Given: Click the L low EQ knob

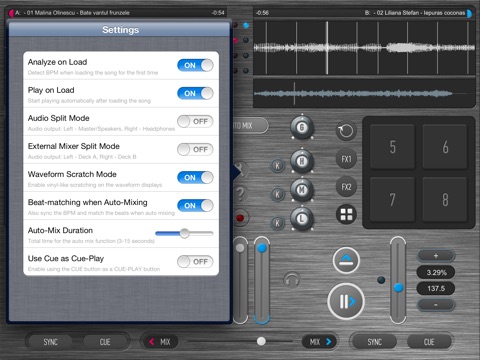Looking at the screenshot, I should coord(302,219).
